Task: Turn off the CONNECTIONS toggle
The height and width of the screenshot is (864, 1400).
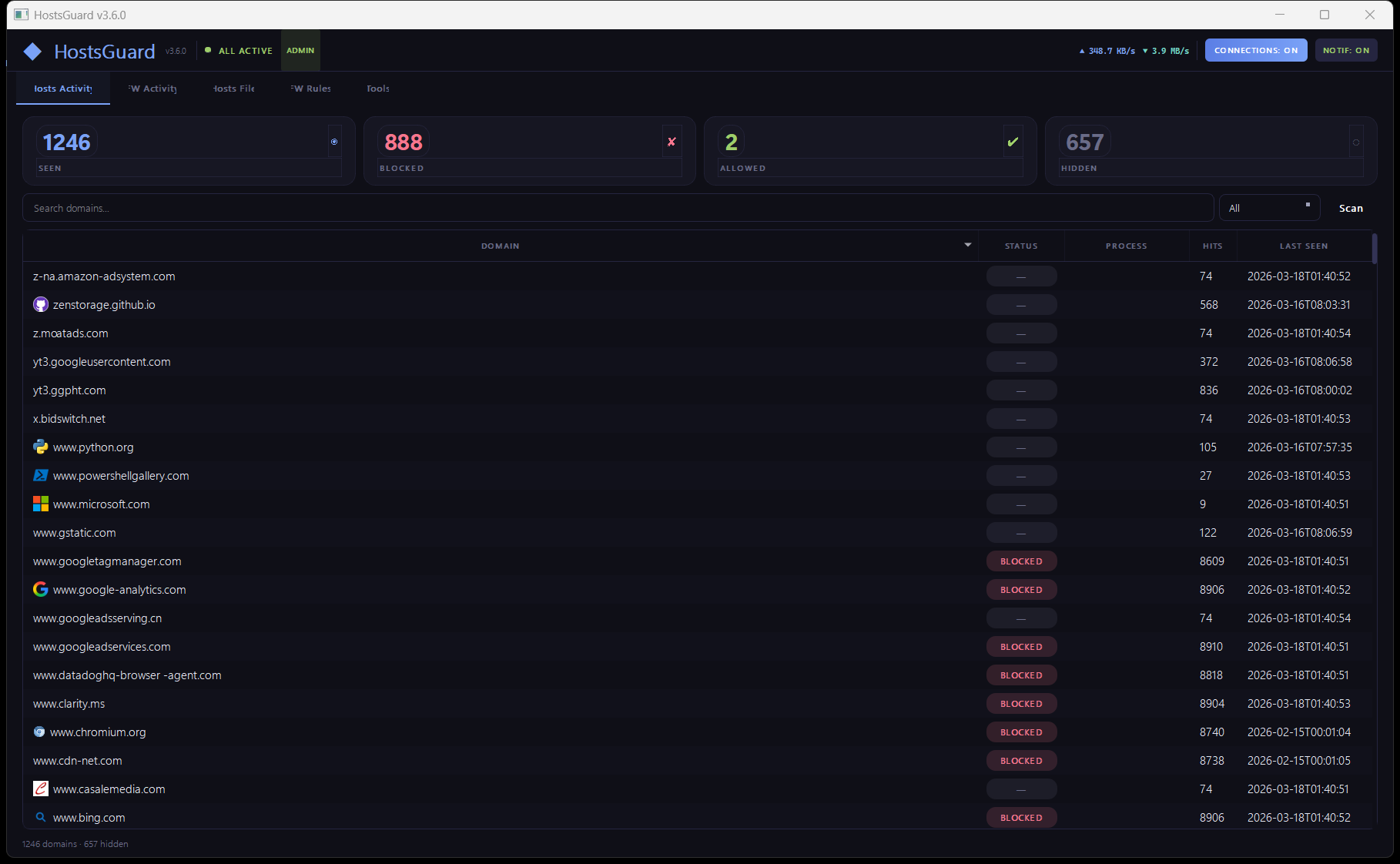Action: [1255, 50]
